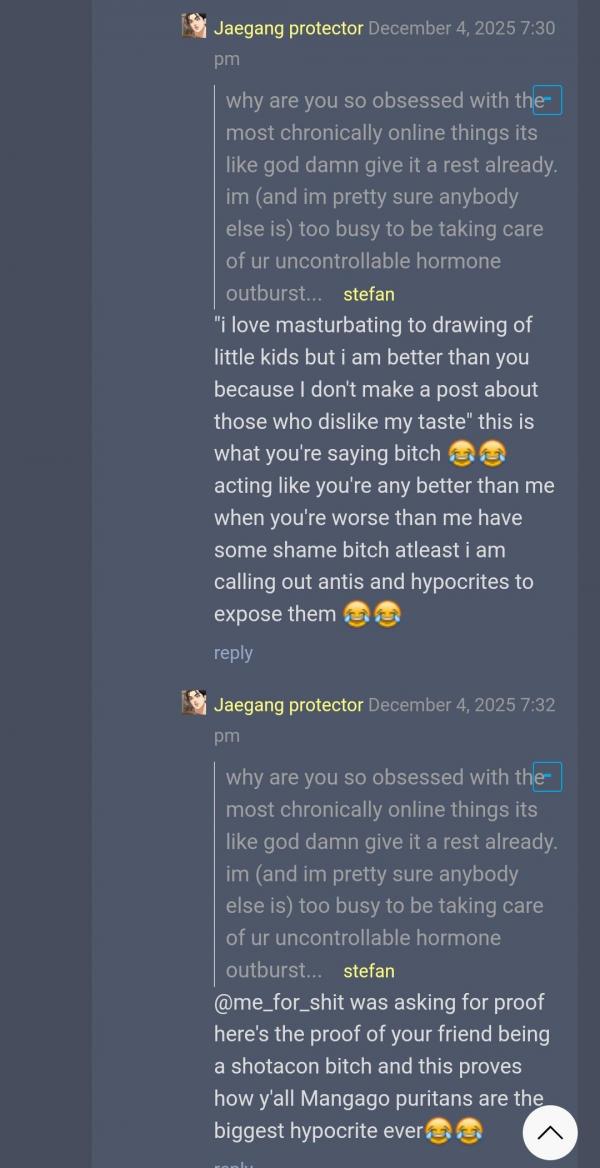This screenshot has height=1168, width=600.
Task: Collapse the quote in the 7:32 pm comment
Action: [x=547, y=777]
